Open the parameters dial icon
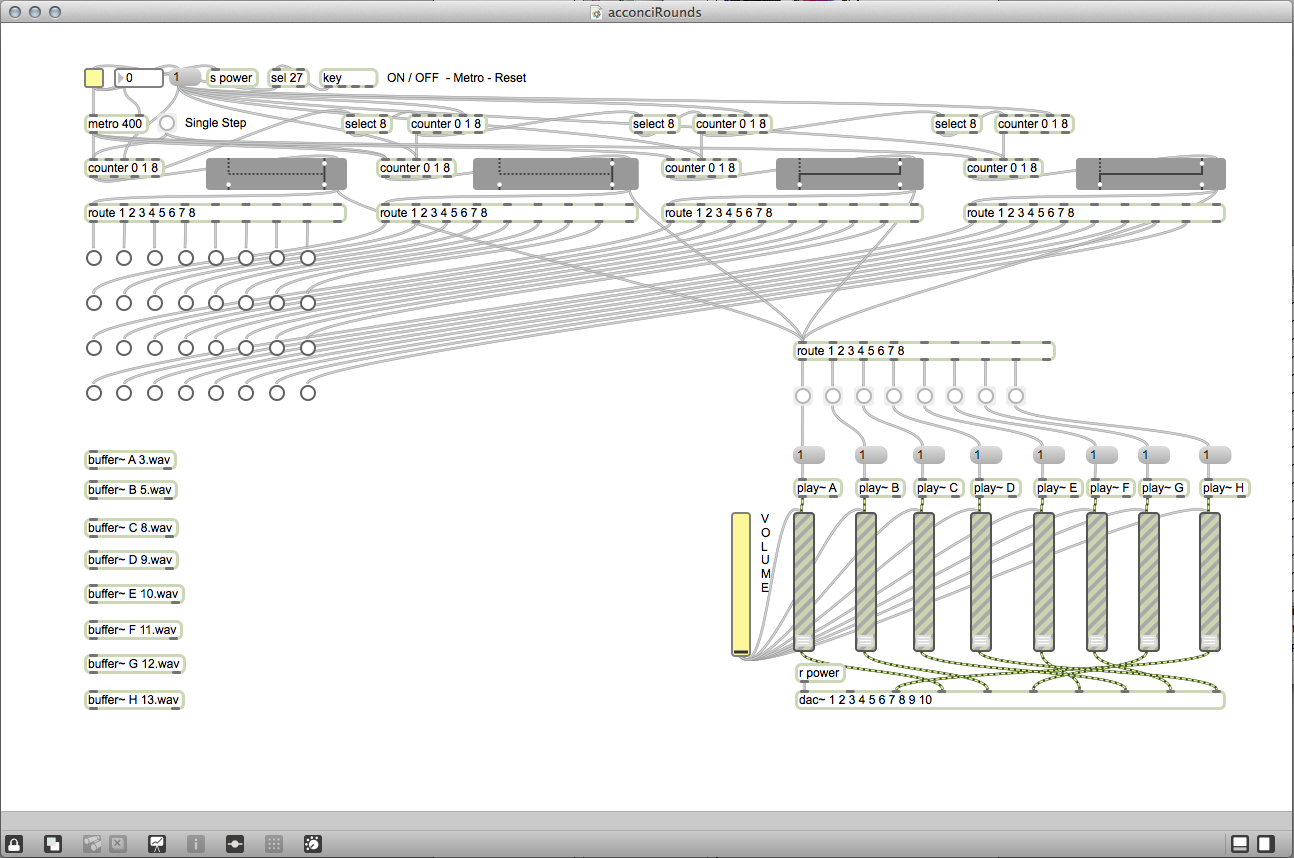The image size is (1294, 858). (x=312, y=843)
